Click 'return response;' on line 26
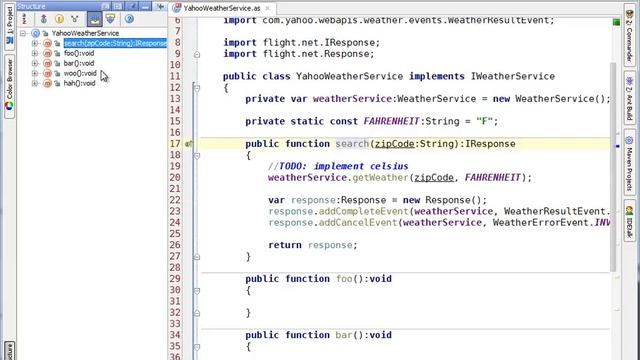This screenshot has width=640, height=360. (313, 245)
